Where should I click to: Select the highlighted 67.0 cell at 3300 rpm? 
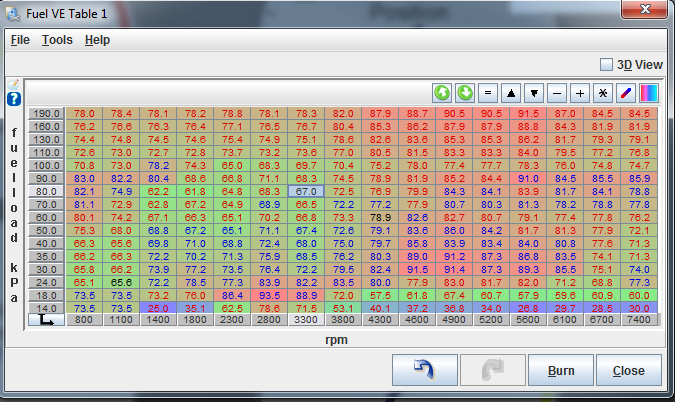click(x=306, y=190)
